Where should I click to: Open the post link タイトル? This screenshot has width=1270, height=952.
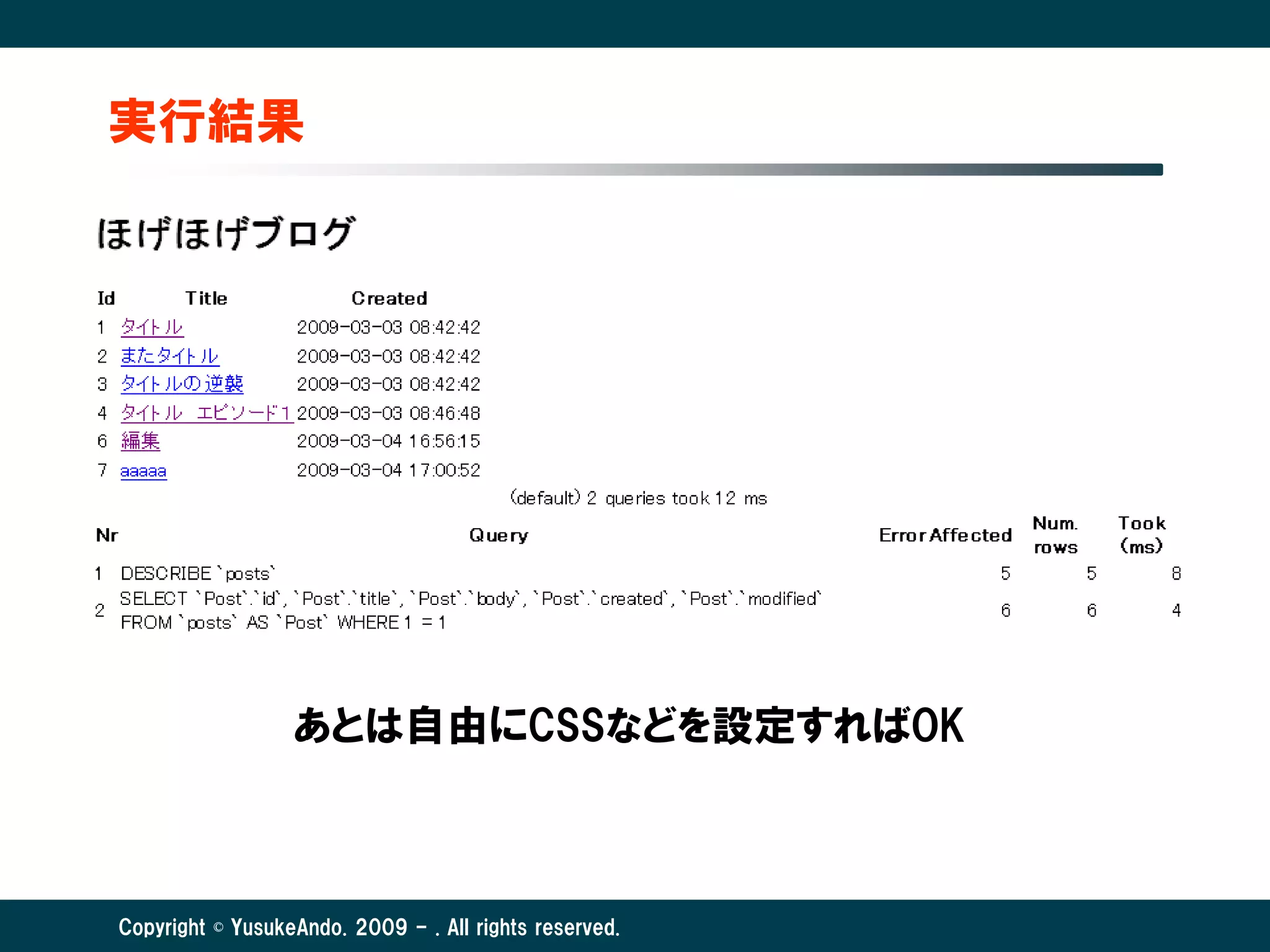[x=152, y=327]
